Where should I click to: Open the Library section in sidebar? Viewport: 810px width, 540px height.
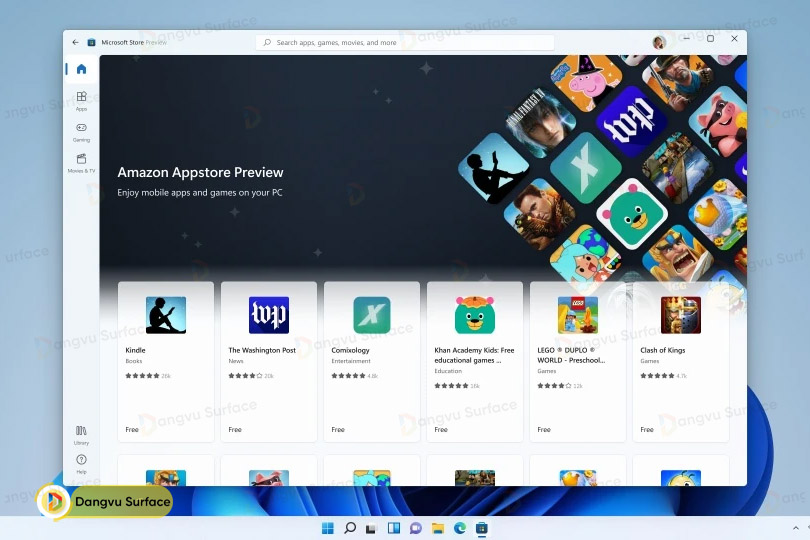click(x=82, y=435)
